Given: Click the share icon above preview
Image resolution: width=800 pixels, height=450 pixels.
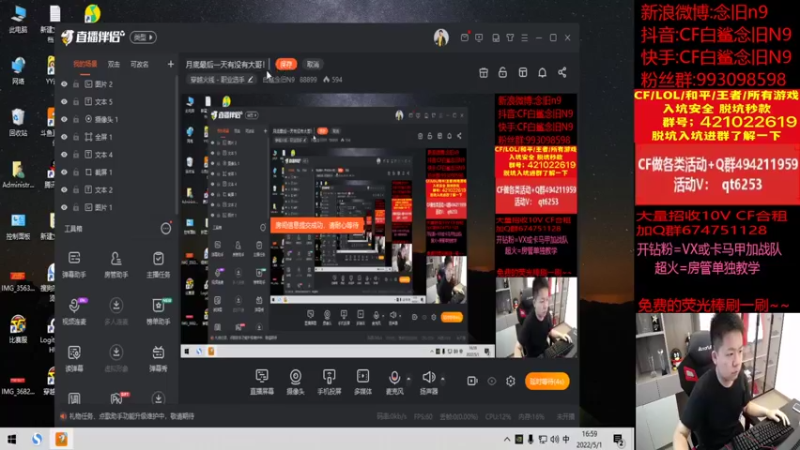Looking at the screenshot, I should 562,72.
